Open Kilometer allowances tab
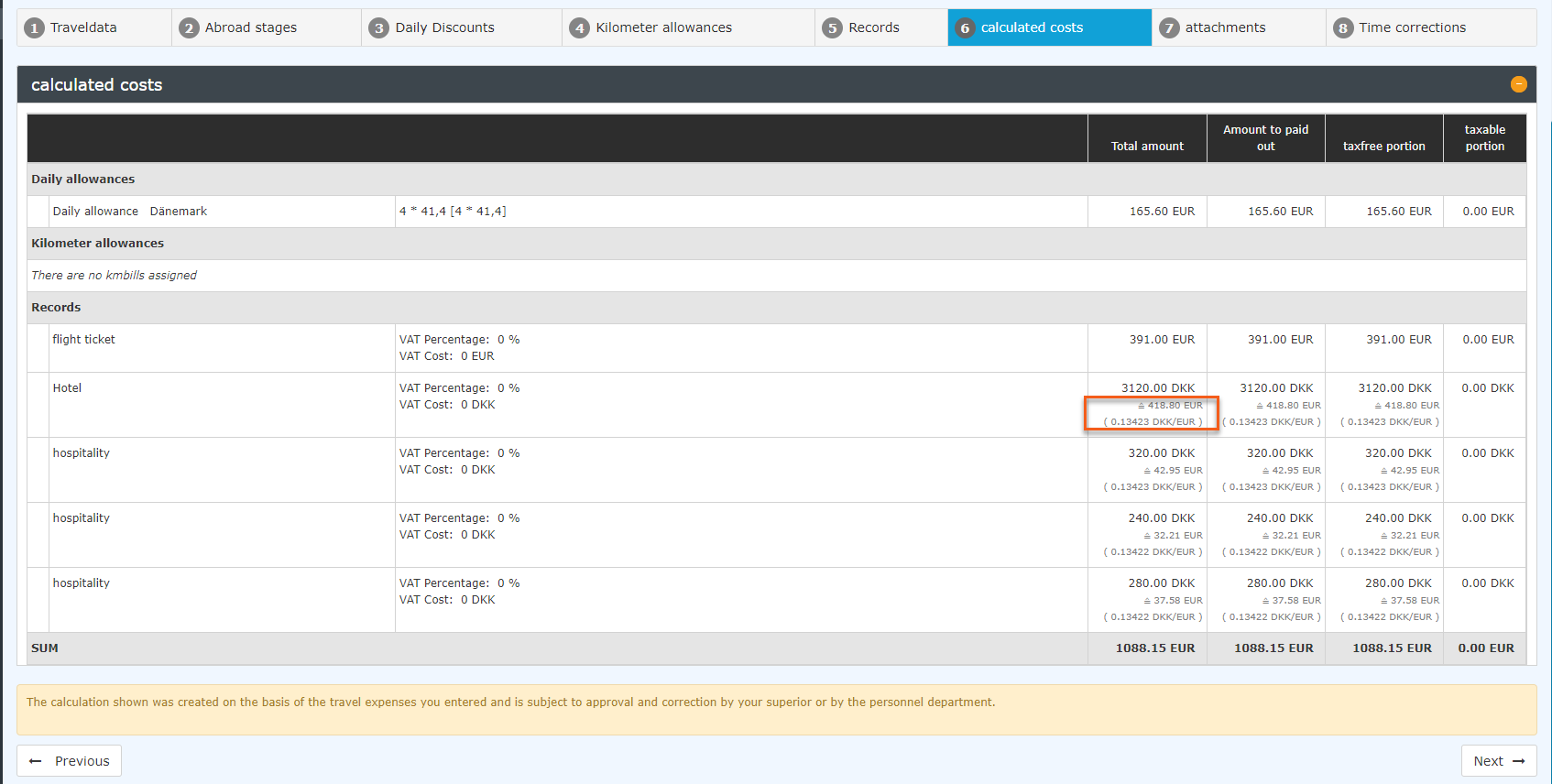 click(x=688, y=27)
